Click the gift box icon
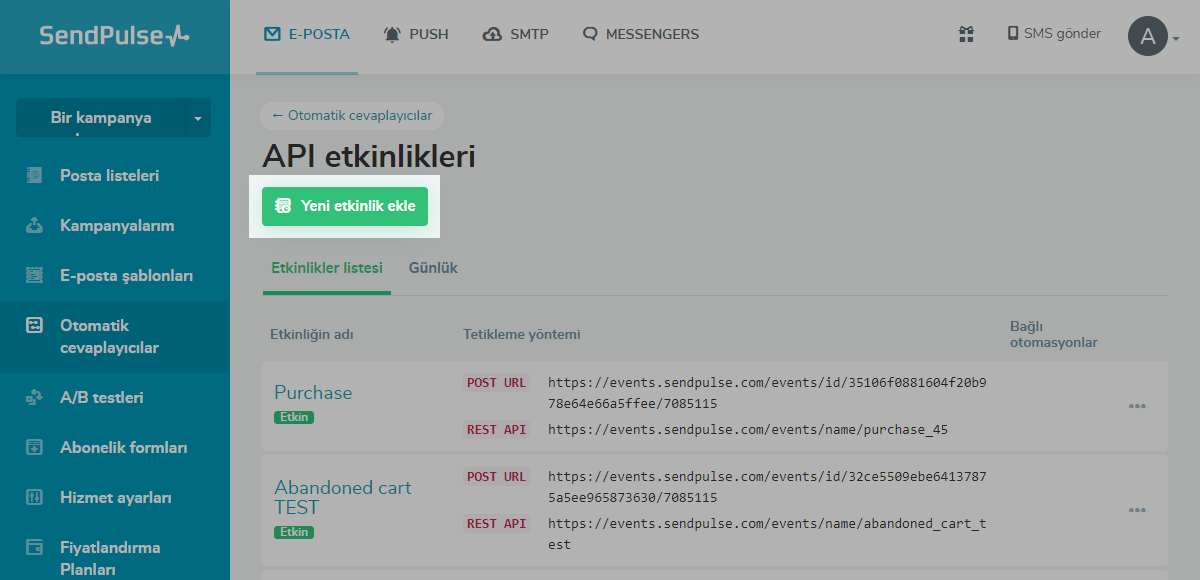This screenshot has width=1200, height=580. [966, 34]
